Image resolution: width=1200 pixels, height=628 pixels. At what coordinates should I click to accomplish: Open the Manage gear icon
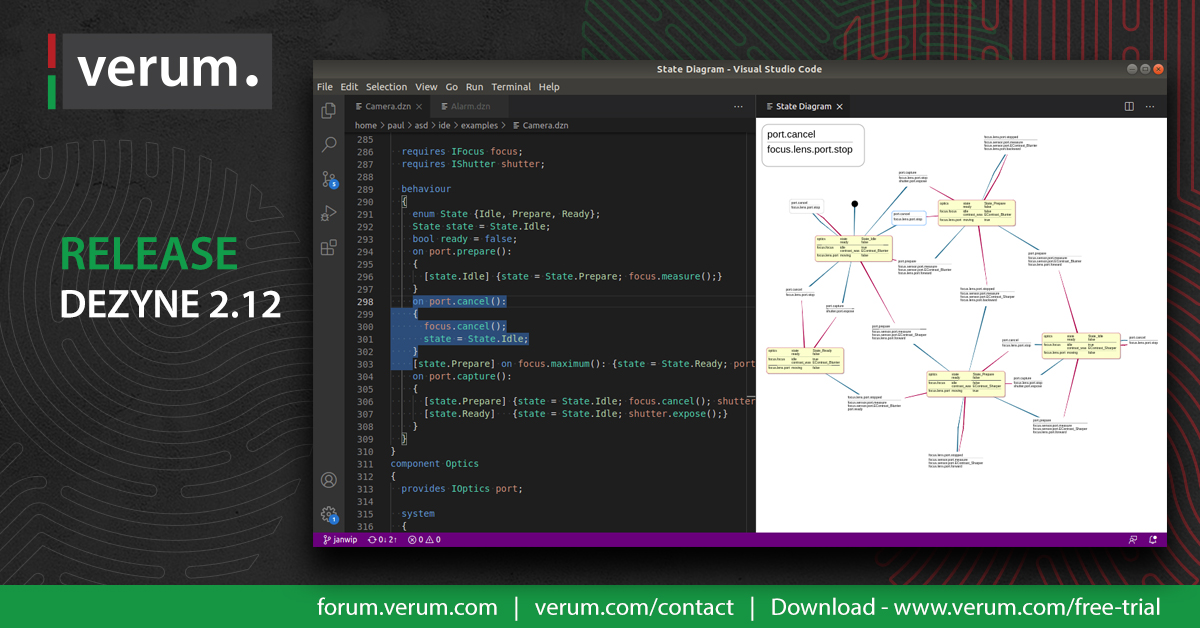pyautogui.click(x=328, y=515)
